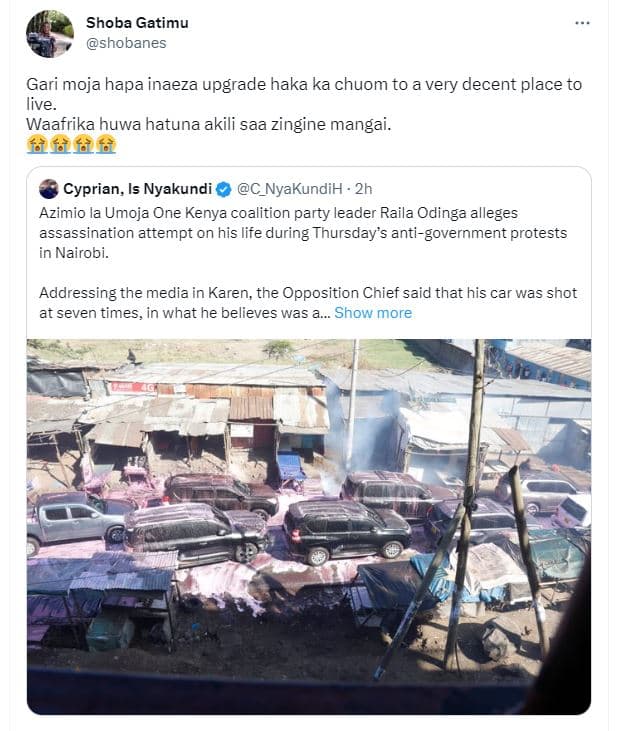
Task: Click Shoba Gatimu's profile picture
Action: point(49,33)
